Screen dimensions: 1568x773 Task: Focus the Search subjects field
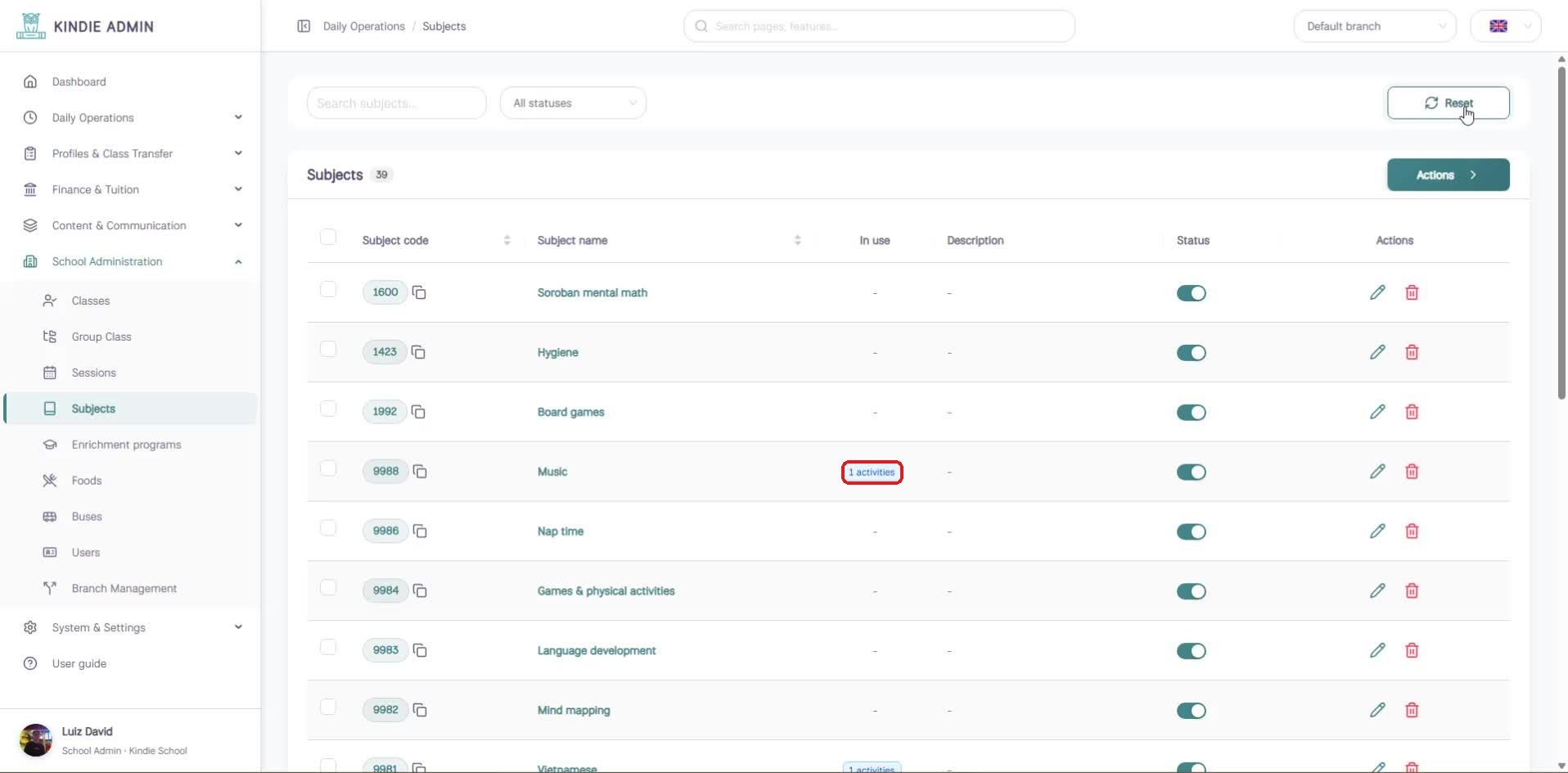[x=396, y=103]
